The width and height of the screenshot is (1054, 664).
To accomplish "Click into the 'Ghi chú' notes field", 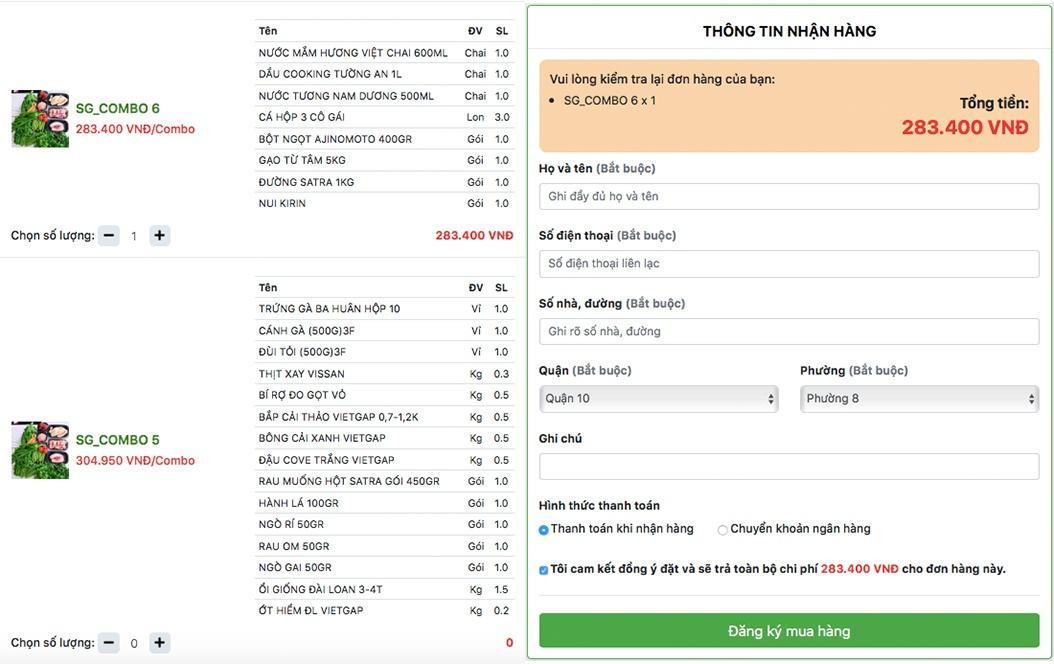I will [x=788, y=466].
